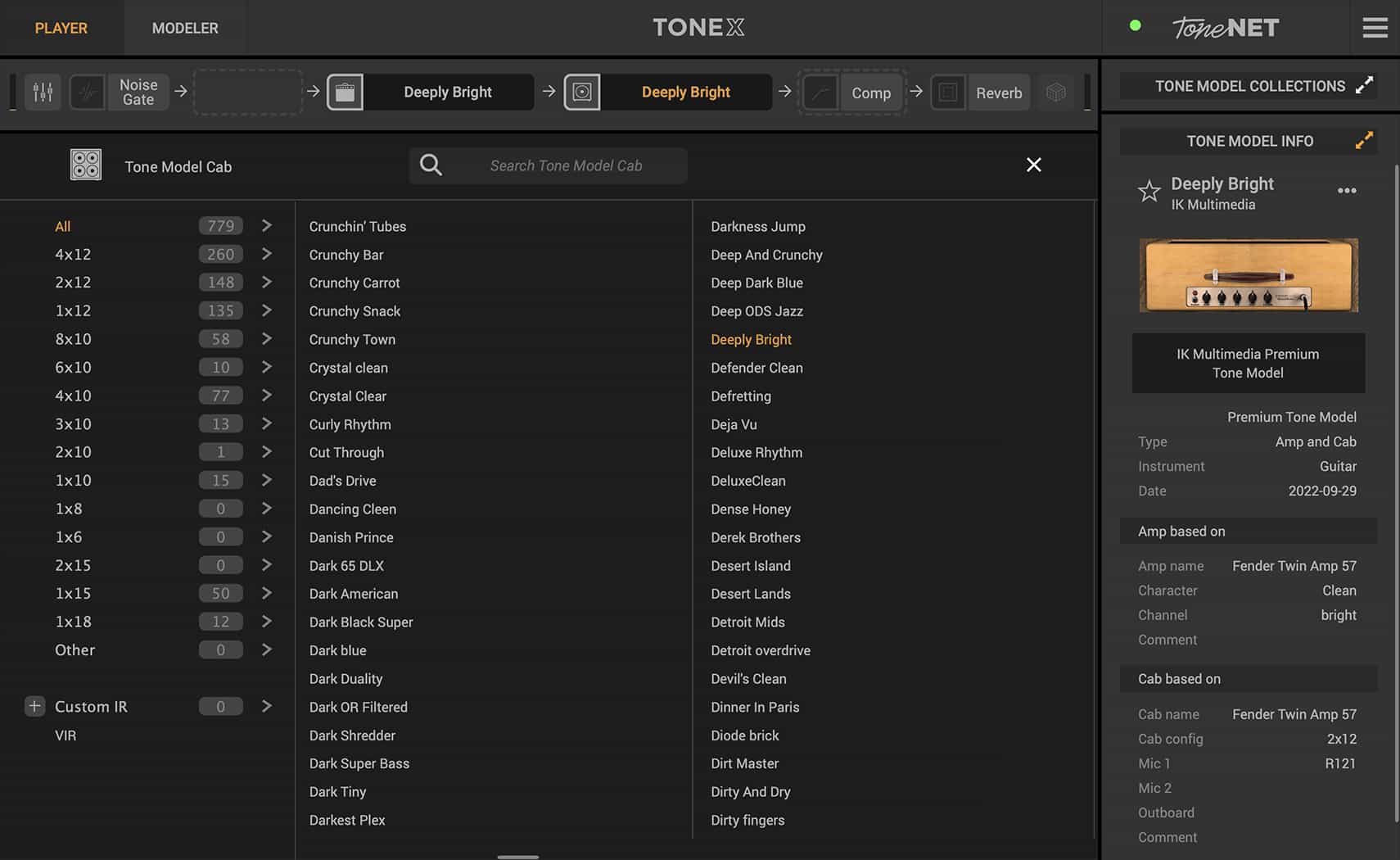Image resolution: width=1400 pixels, height=860 pixels.
Task: Expand the Tone Model Info panel
Action: click(1363, 140)
